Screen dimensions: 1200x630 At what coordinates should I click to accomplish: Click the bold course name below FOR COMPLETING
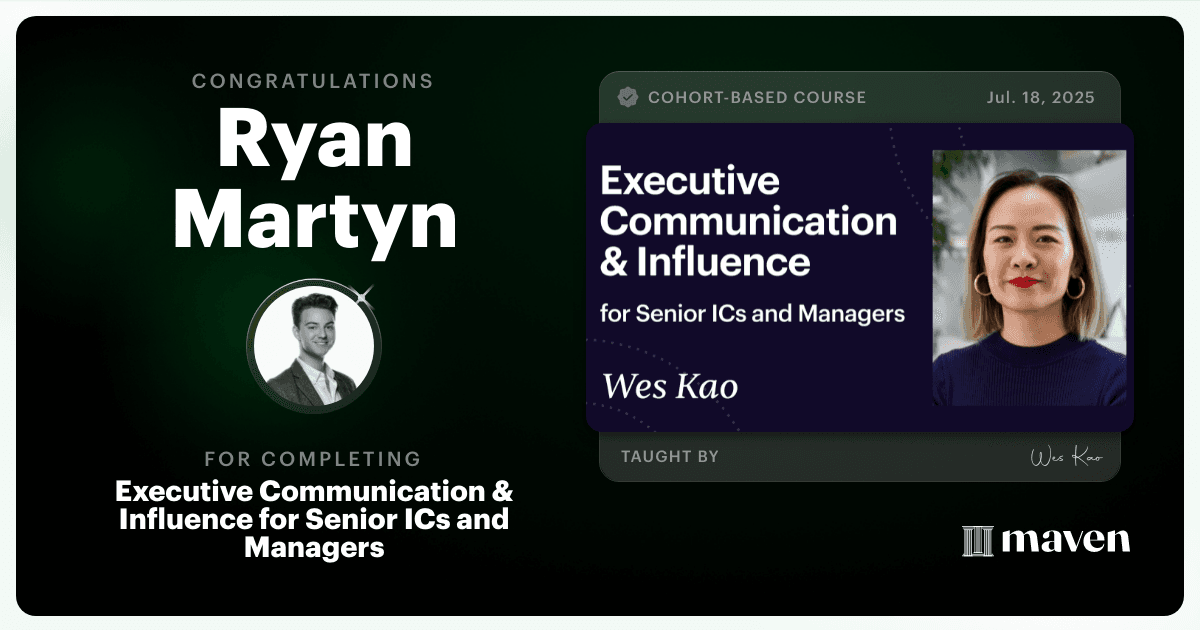314,519
